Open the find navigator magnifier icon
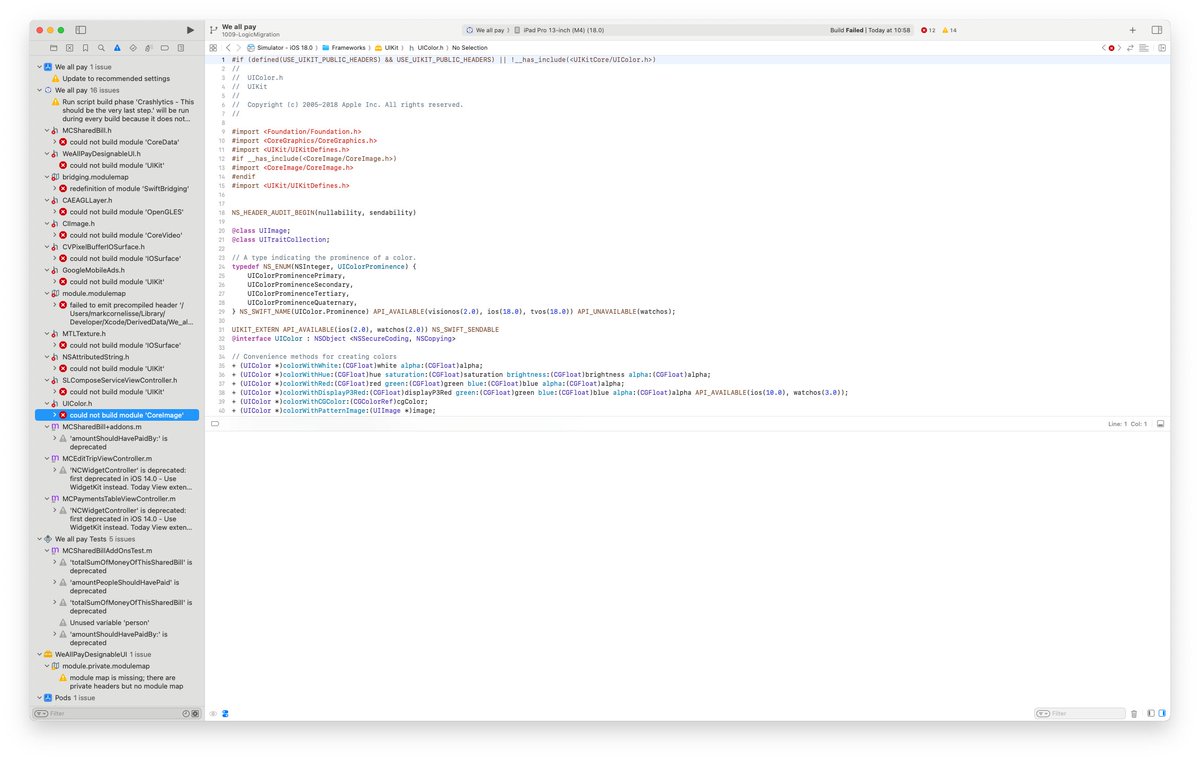 pos(101,47)
